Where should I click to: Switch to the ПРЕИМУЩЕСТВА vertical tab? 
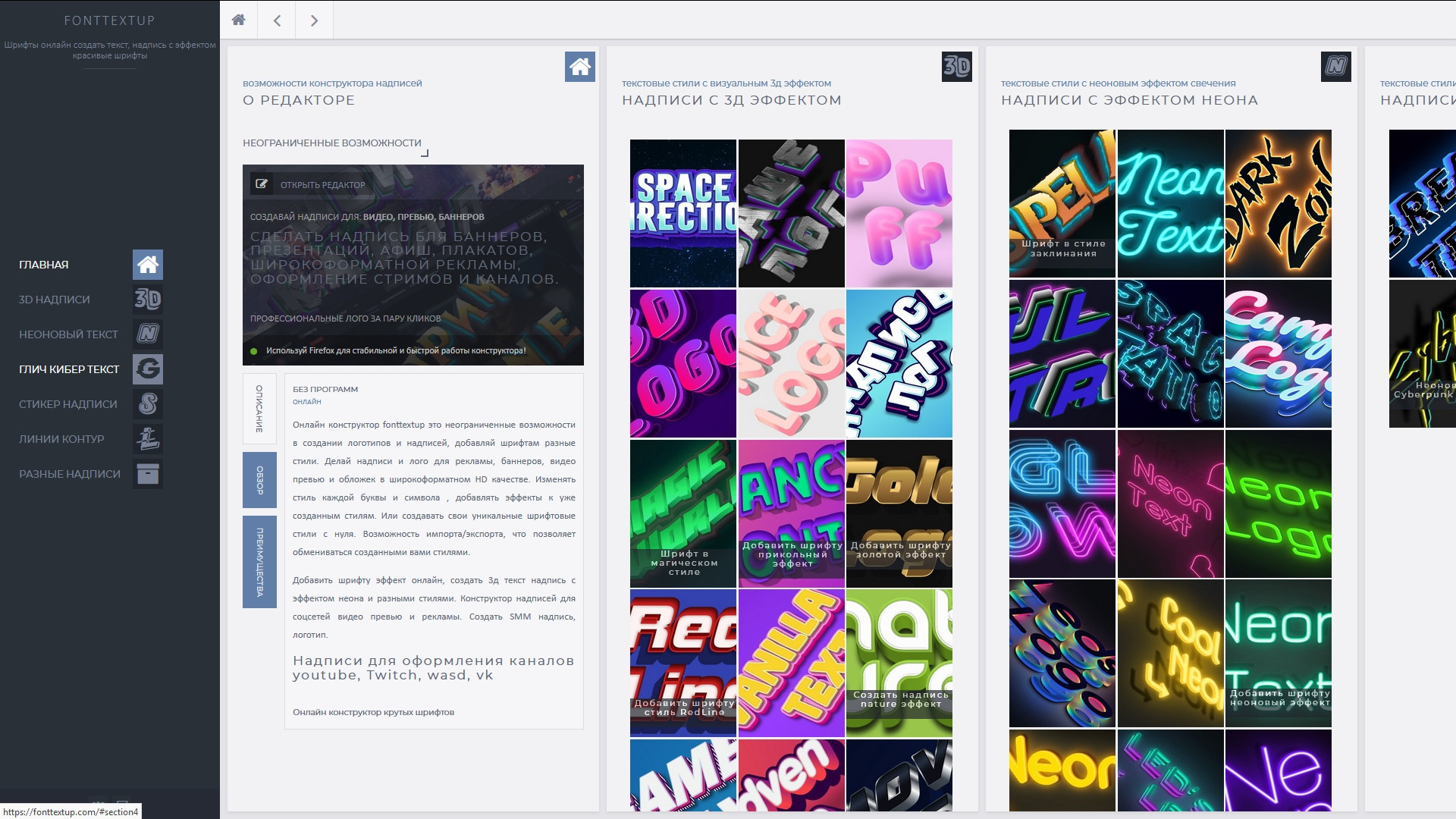(259, 562)
